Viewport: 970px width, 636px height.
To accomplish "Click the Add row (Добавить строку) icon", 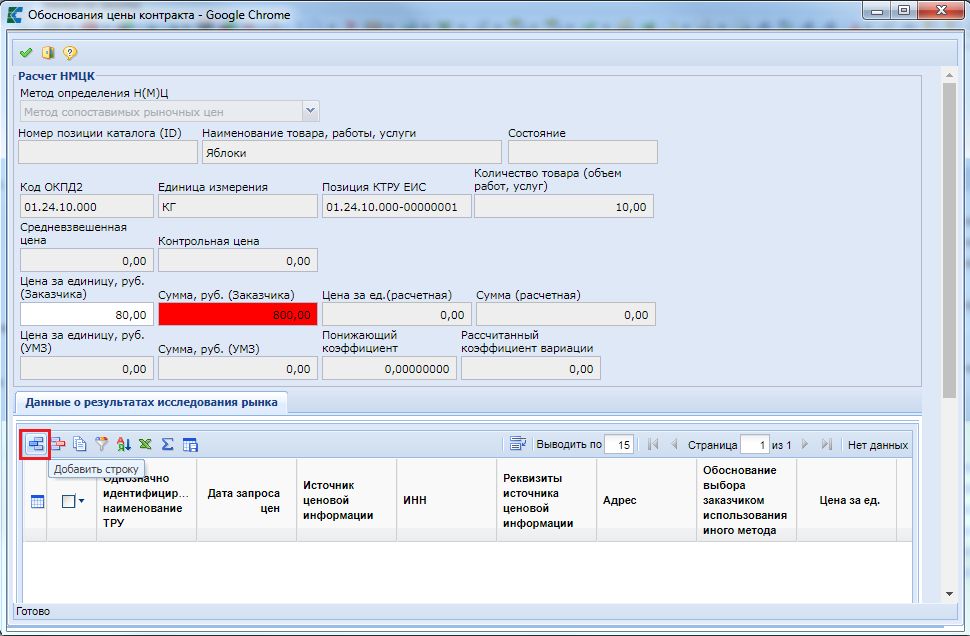I will 36,444.
